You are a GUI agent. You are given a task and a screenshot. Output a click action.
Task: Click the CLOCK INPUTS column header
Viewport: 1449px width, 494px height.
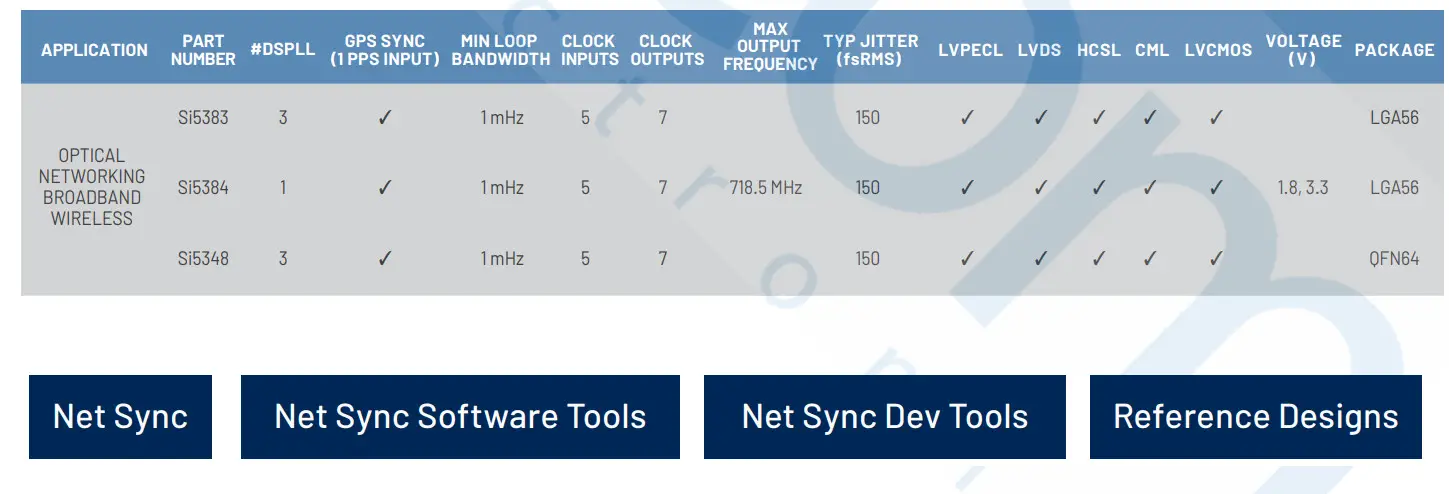click(x=588, y=50)
